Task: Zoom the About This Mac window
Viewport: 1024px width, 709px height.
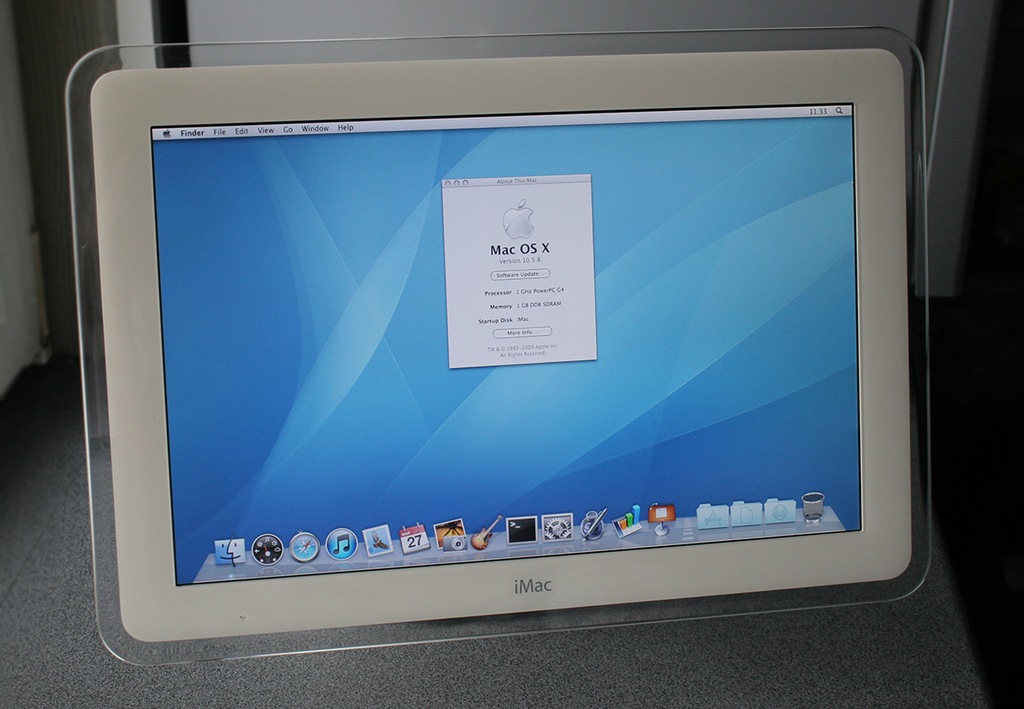Action: pos(466,183)
